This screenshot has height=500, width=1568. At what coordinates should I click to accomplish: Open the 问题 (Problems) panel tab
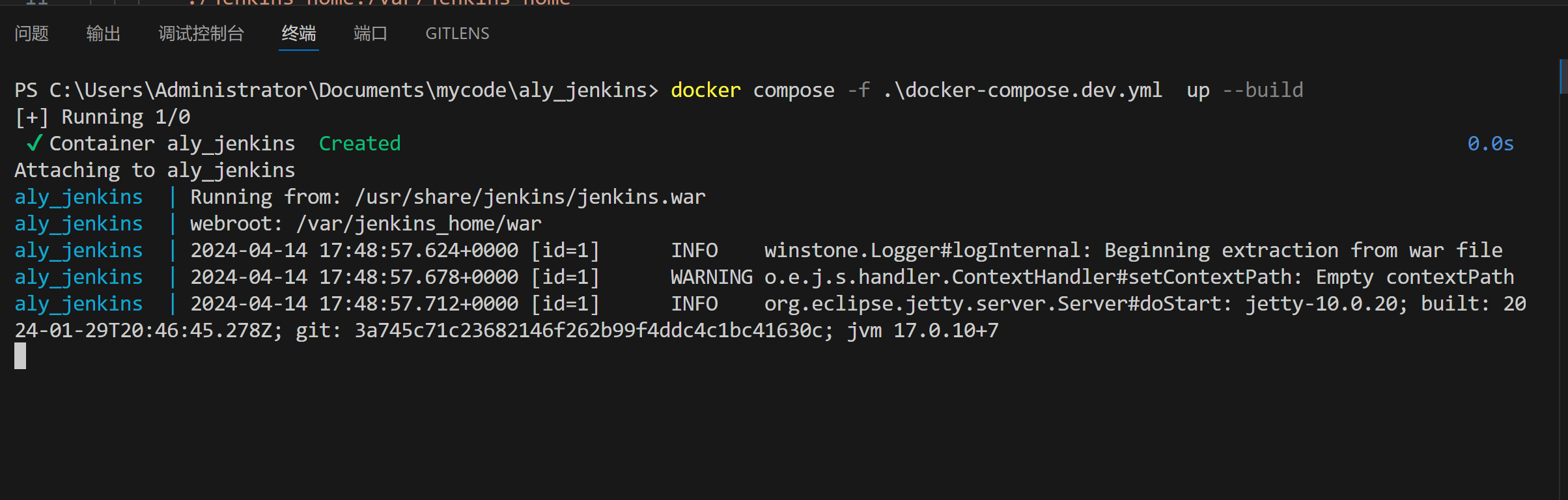tap(32, 34)
